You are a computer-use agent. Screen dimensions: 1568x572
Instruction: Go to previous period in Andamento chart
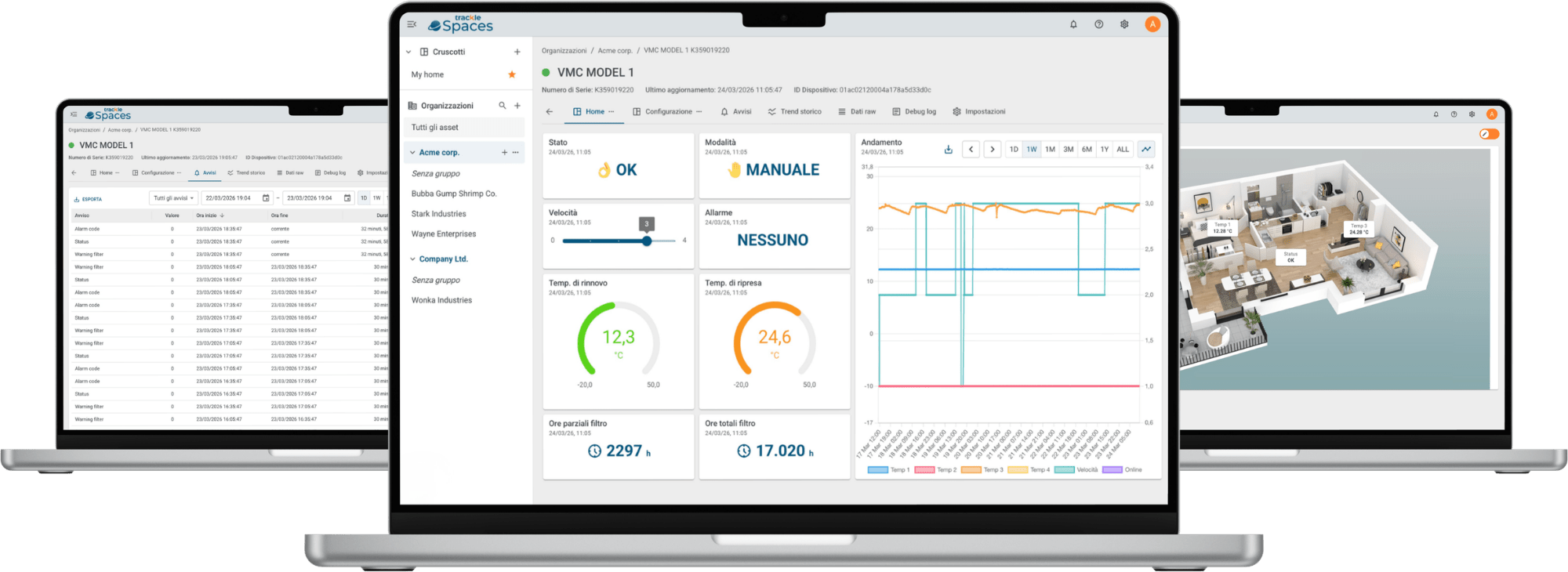[971, 149]
